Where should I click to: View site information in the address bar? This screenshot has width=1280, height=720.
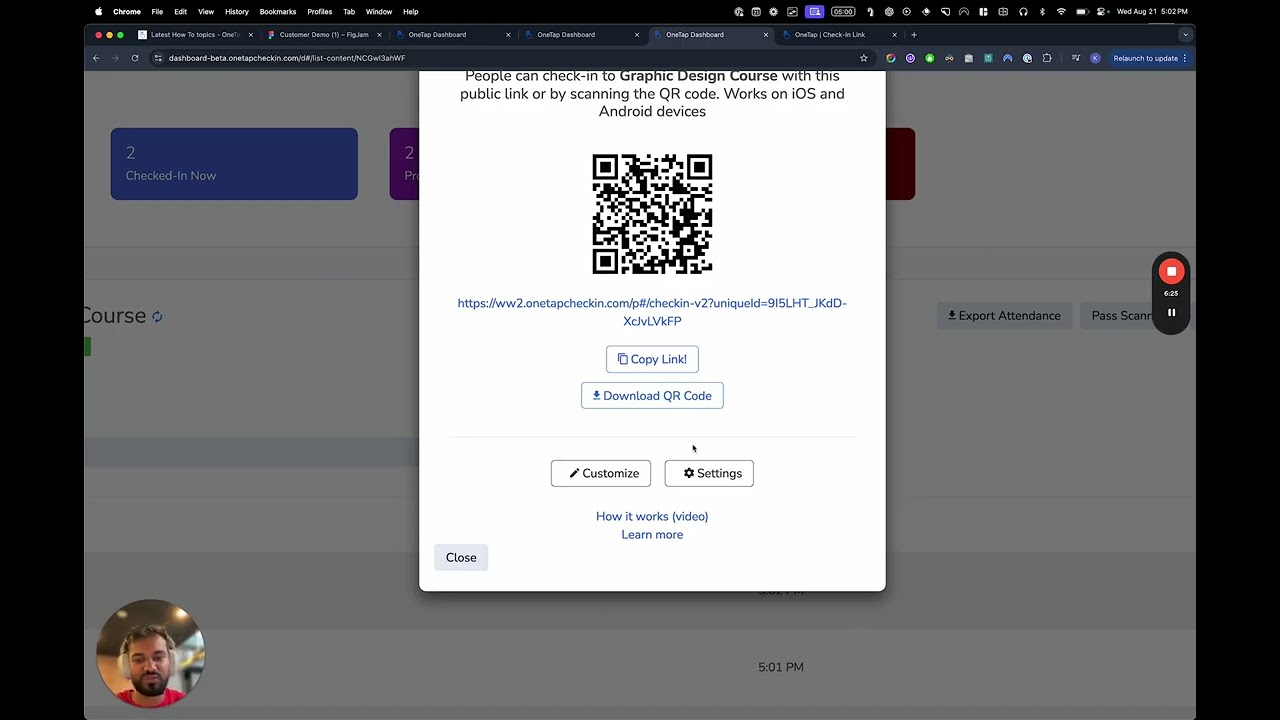(158, 58)
